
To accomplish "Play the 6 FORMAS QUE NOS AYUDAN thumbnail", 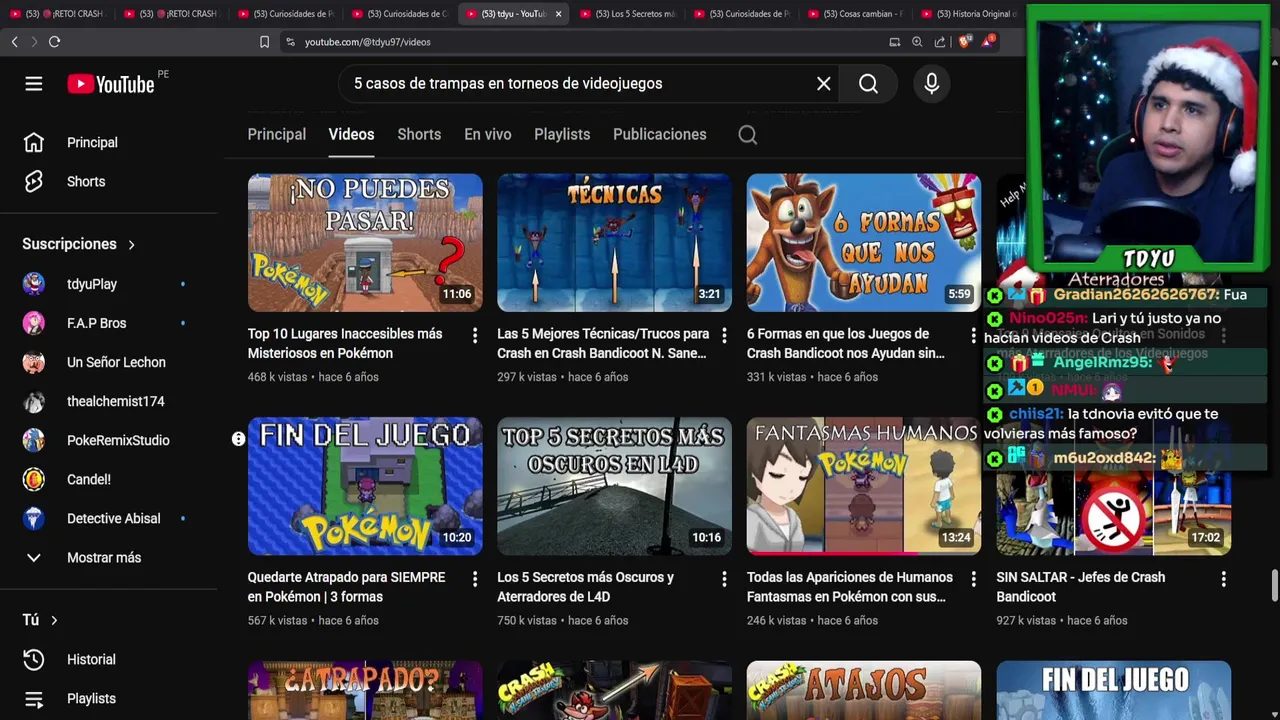I will pyautogui.click(x=864, y=243).
